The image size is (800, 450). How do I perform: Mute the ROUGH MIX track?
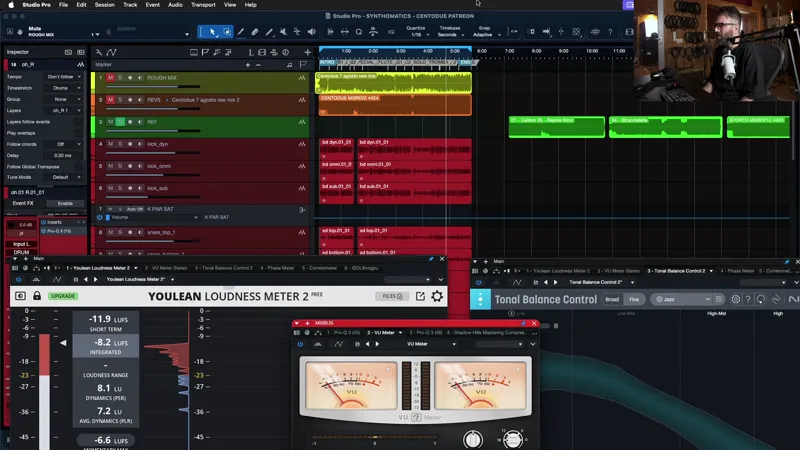click(x=110, y=78)
